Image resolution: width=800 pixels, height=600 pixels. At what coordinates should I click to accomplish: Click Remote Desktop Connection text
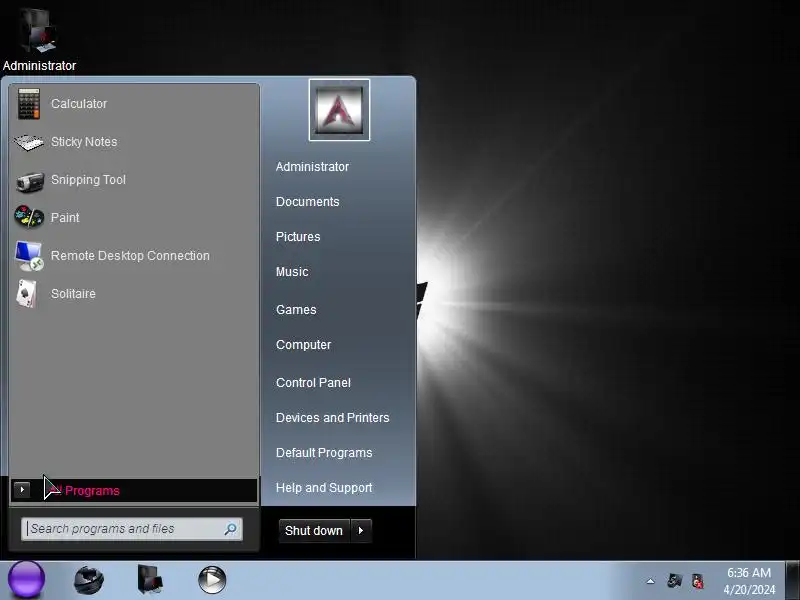tap(130, 256)
